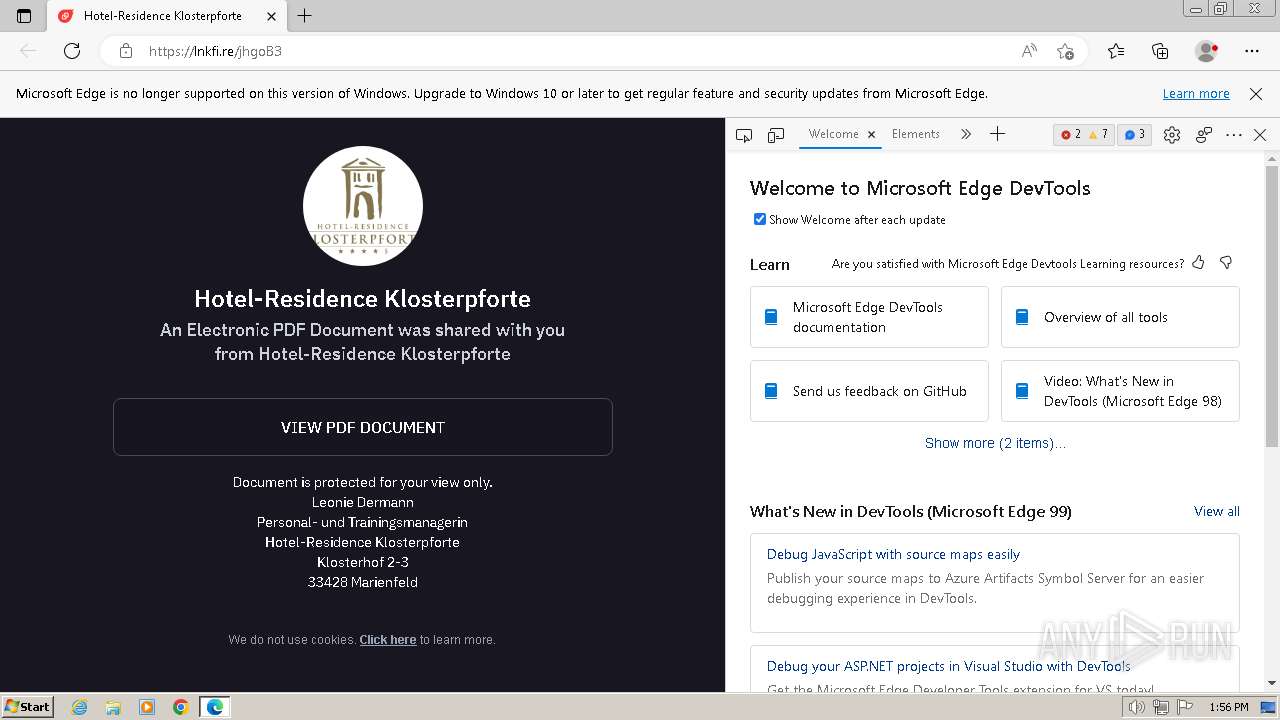
Task: View site information via lock icon
Action: [126, 51]
